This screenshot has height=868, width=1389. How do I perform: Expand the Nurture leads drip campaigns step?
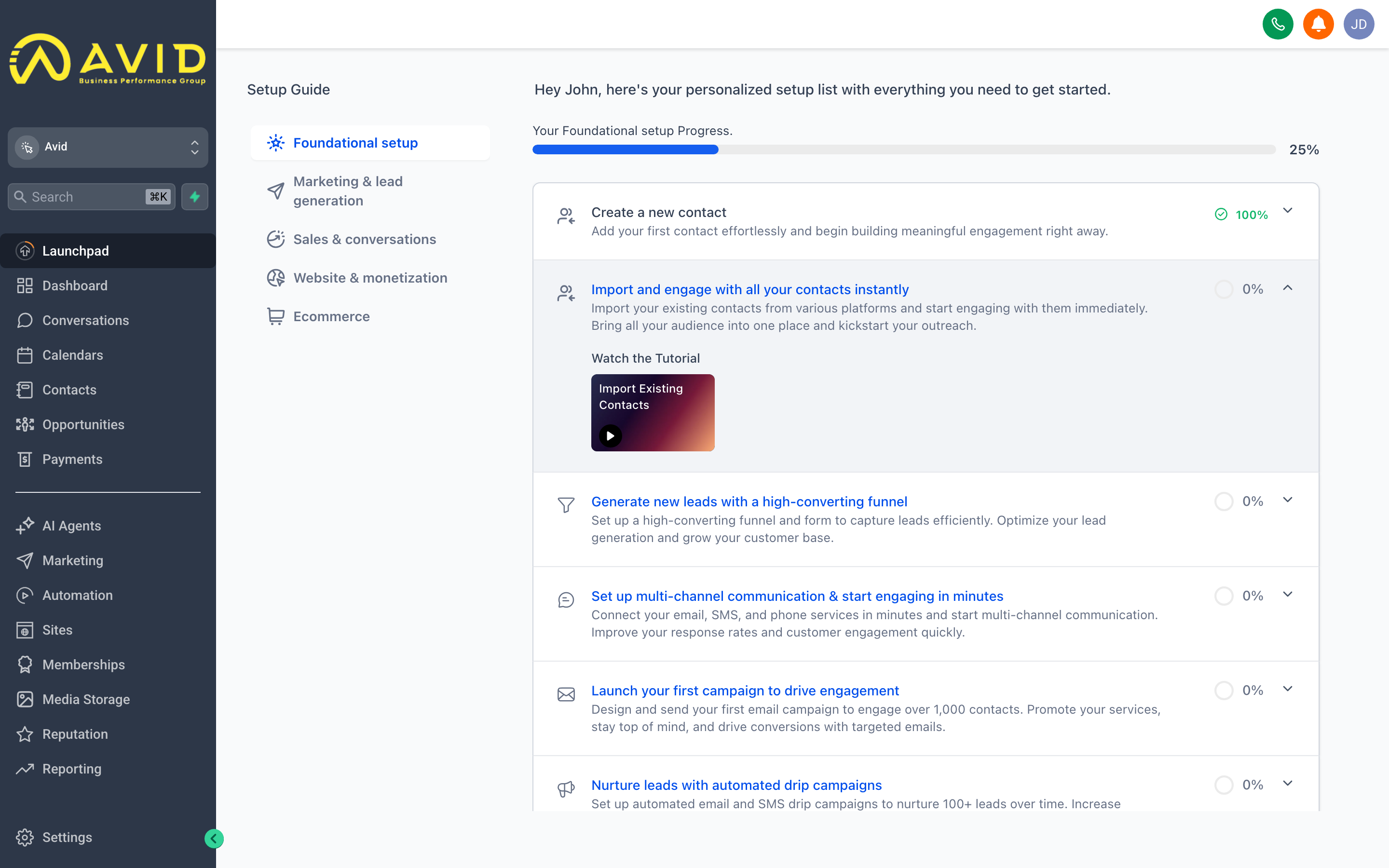click(1287, 784)
